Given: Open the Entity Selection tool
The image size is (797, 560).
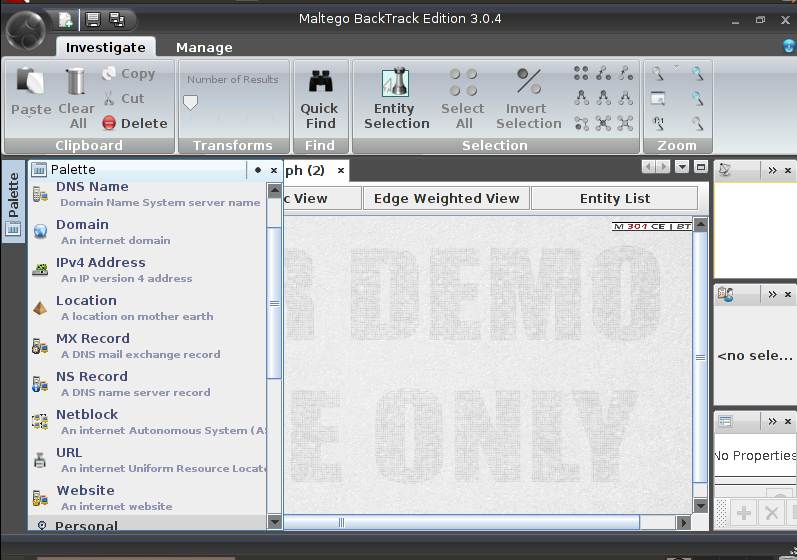Looking at the screenshot, I should tap(396, 98).
